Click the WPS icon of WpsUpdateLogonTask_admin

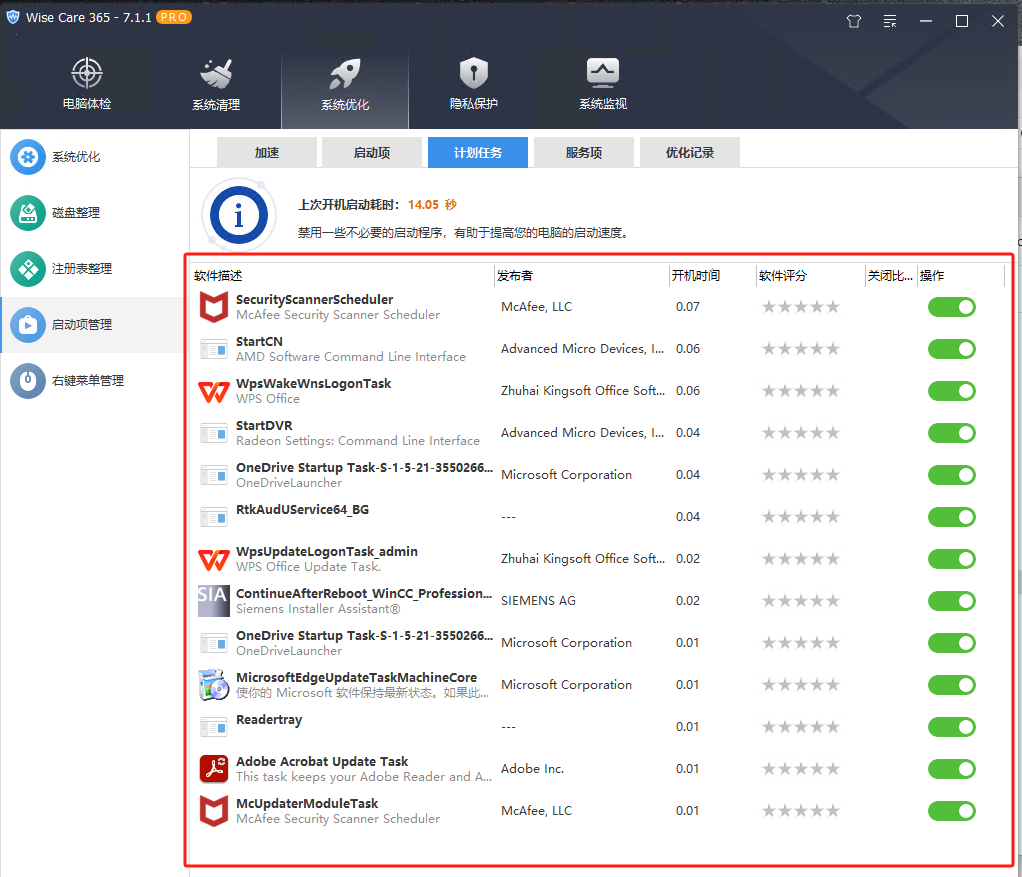[214, 559]
